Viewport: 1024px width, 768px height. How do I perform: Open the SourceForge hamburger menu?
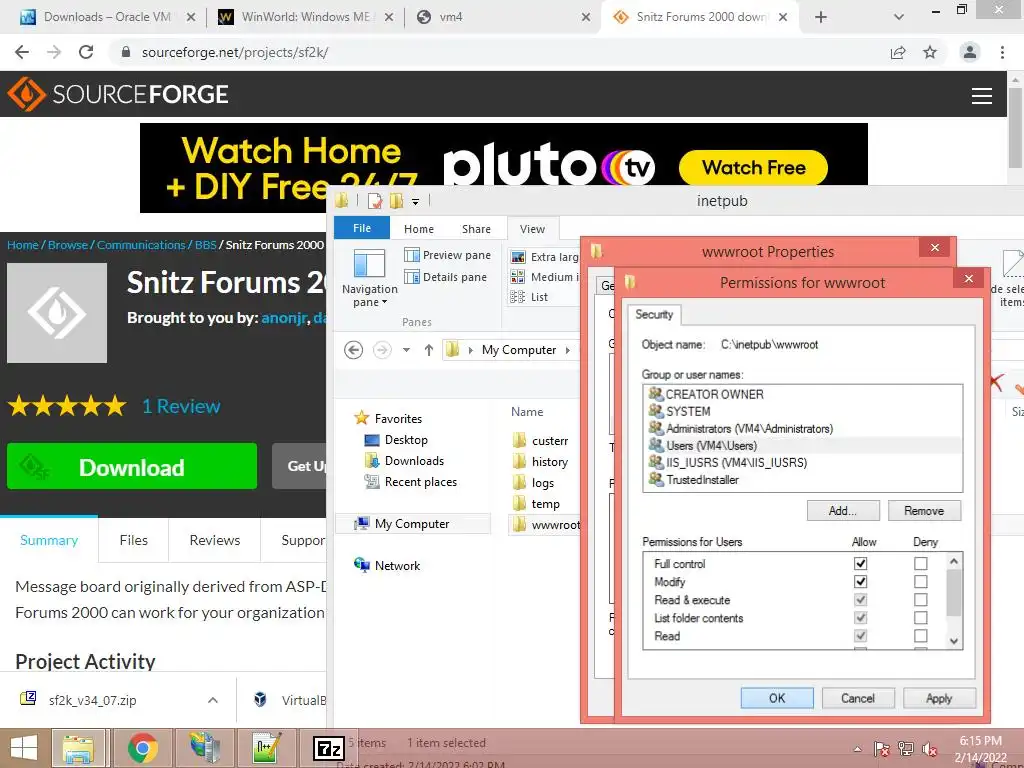click(x=982, y=96)
